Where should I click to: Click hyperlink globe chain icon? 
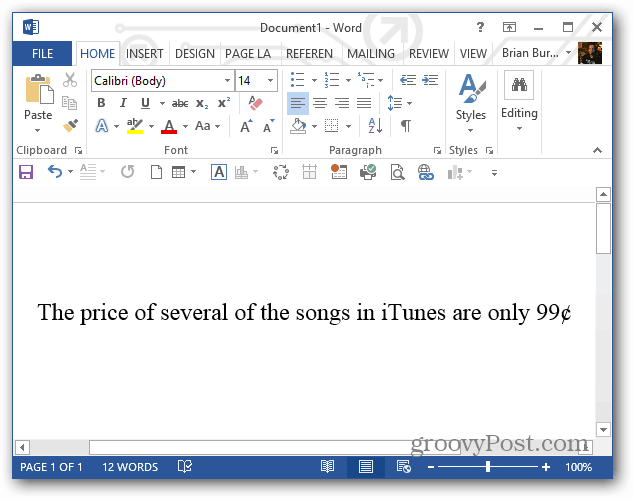point(425,172)
